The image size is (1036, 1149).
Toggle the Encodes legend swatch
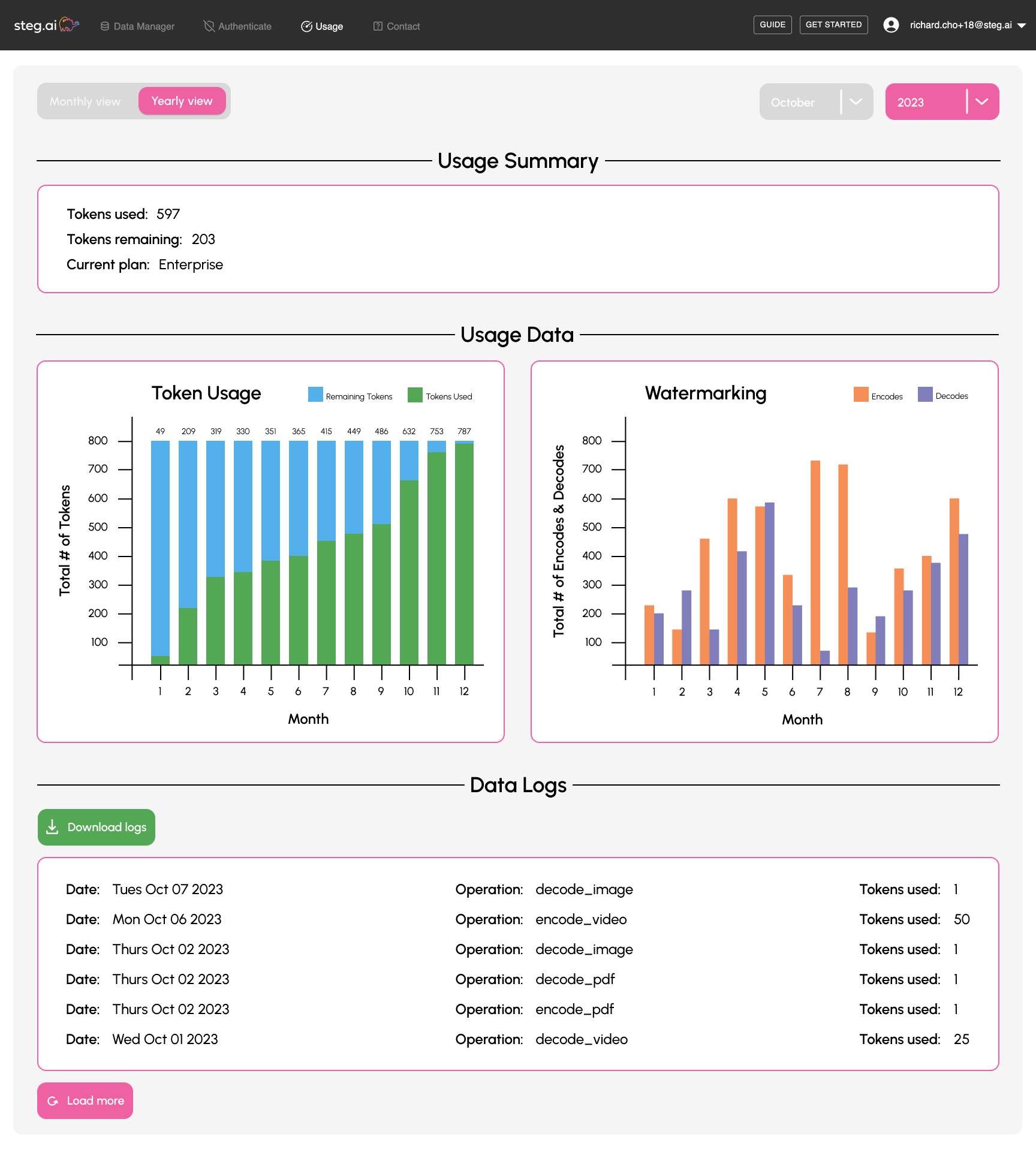[861, 395]
